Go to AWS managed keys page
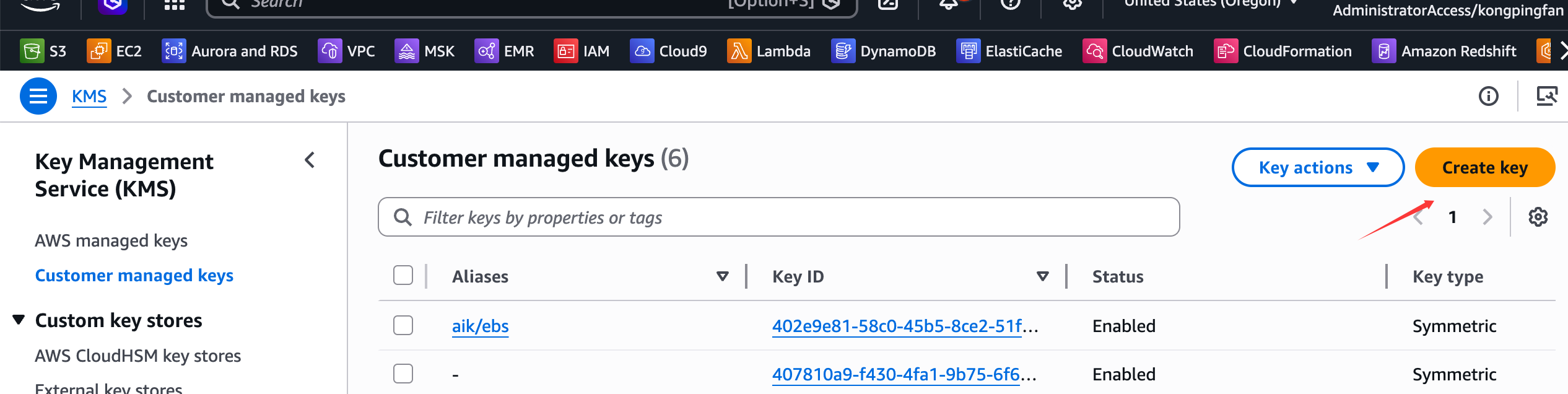This screenshot has width=1568, height=394. (x=111, y=240)
